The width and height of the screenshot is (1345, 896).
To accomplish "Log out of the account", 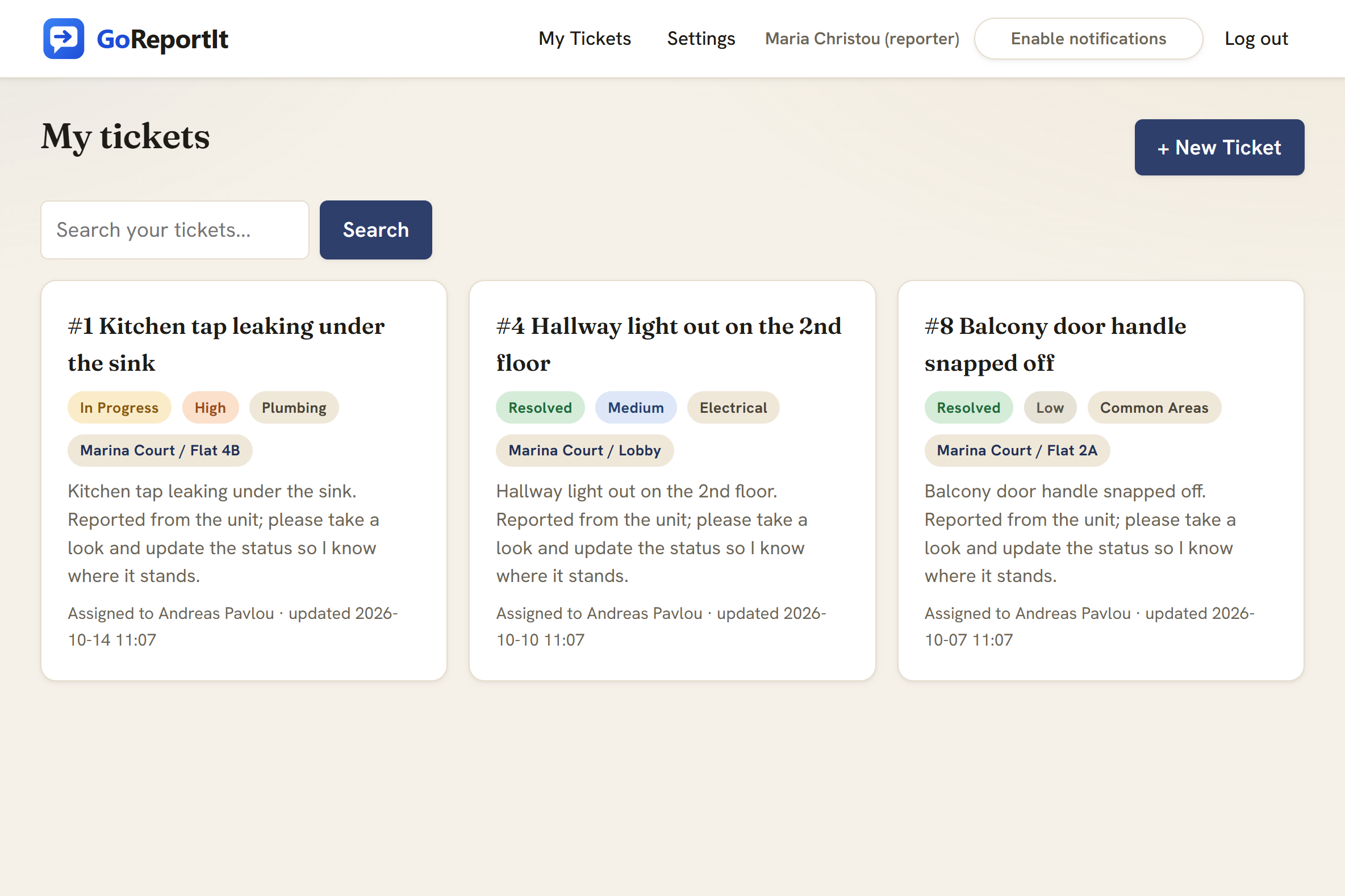I will click(1256, 39).
